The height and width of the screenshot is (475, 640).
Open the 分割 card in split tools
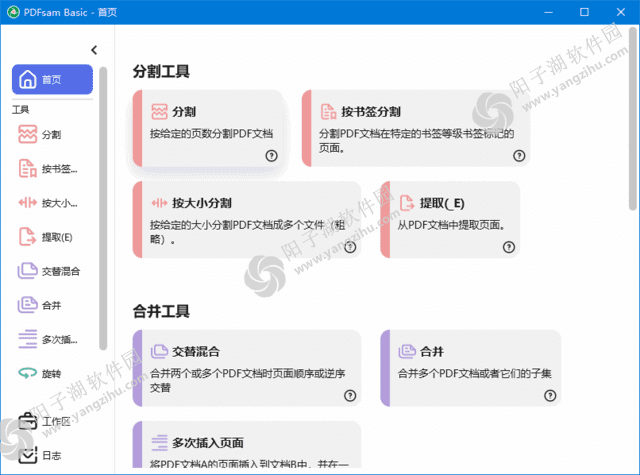(208, 129)
